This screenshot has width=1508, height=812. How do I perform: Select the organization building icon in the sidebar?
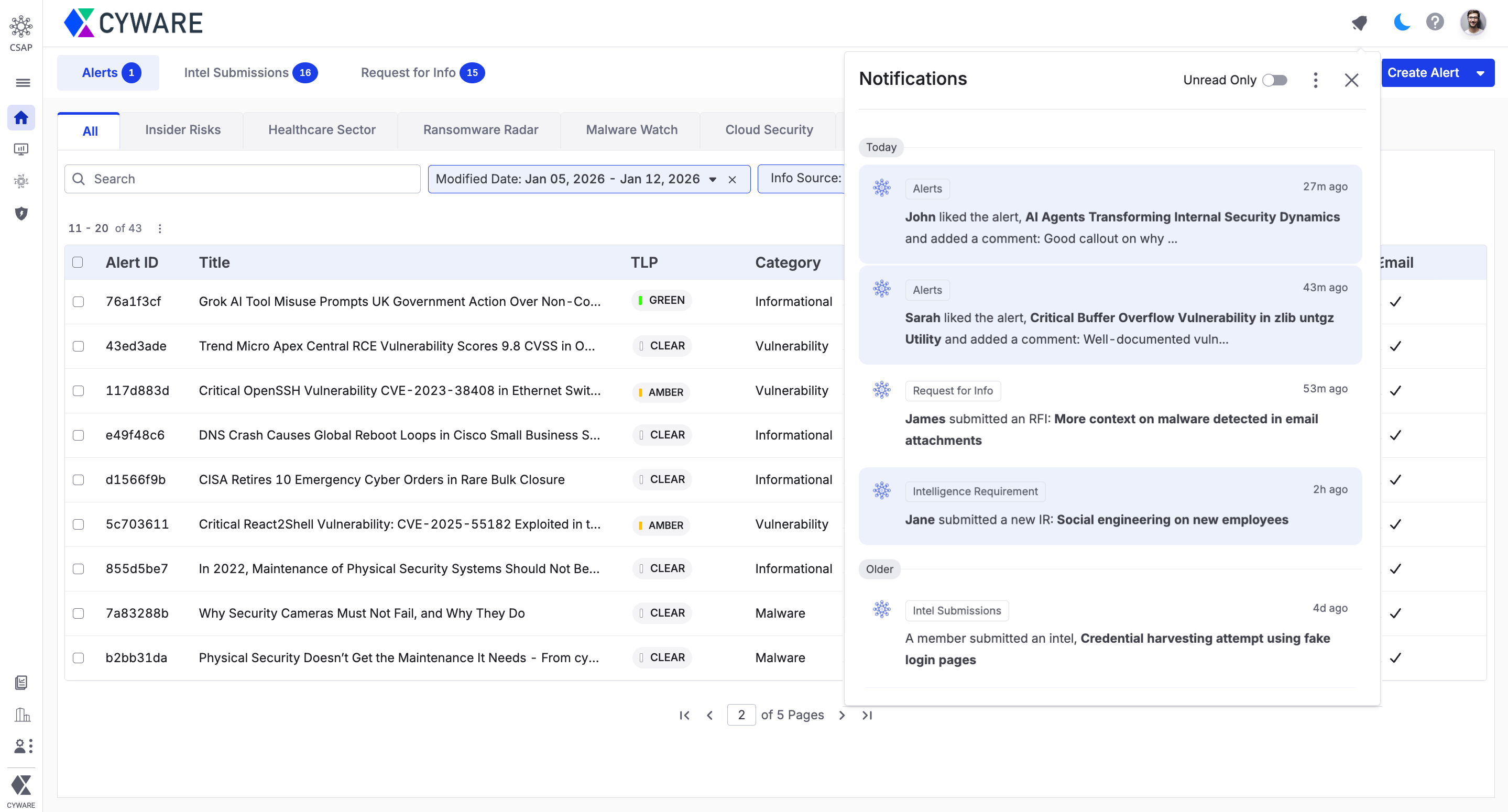[x=21, y=714]
